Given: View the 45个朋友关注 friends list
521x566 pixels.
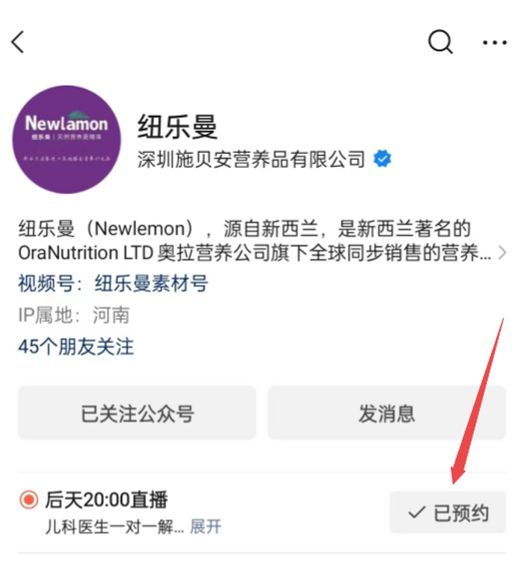Looking at the screenshot, I should click(76, 347).
